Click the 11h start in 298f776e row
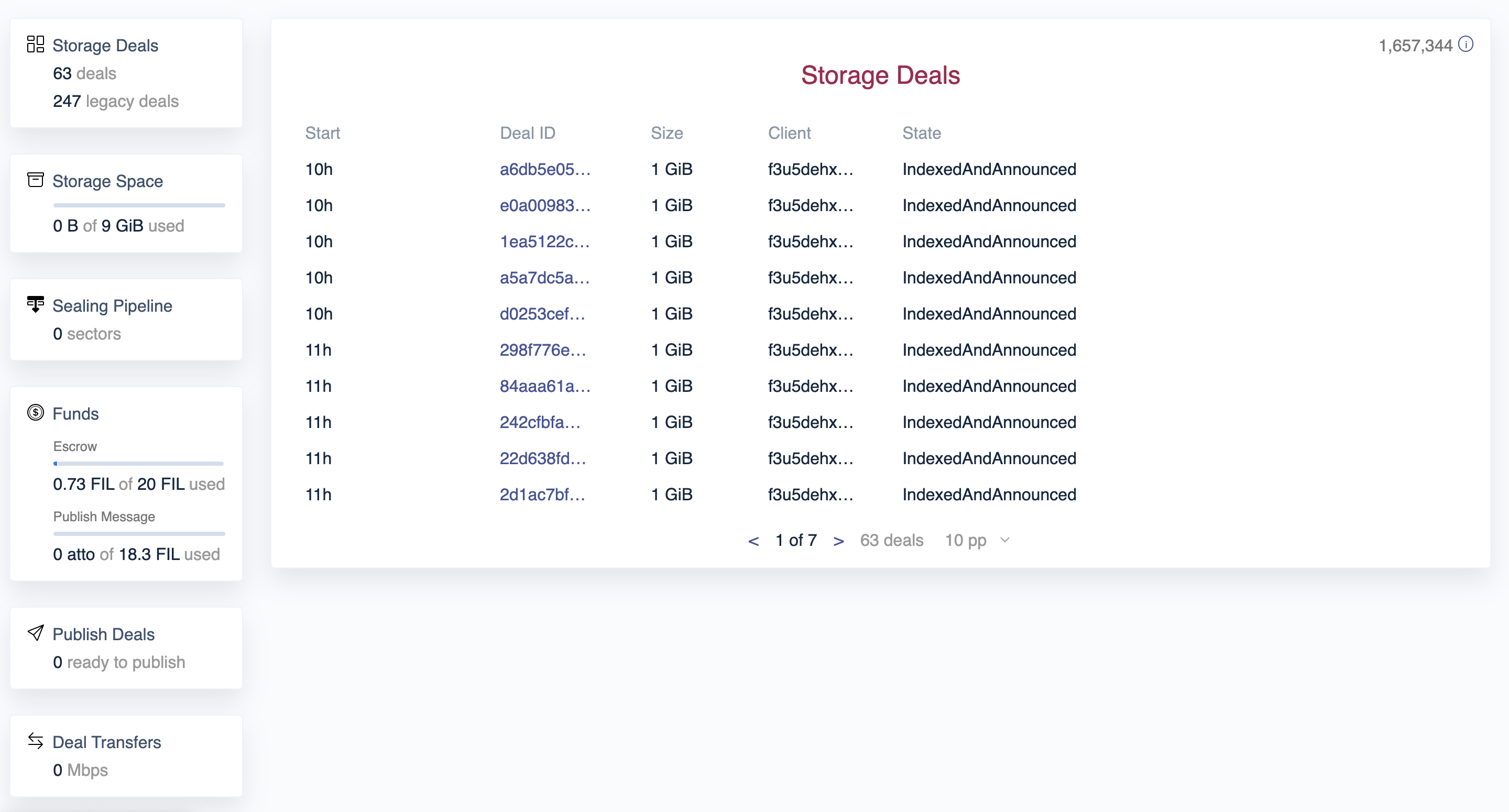This screenshot has width=1509, height=812. click(x=318, y=350)
